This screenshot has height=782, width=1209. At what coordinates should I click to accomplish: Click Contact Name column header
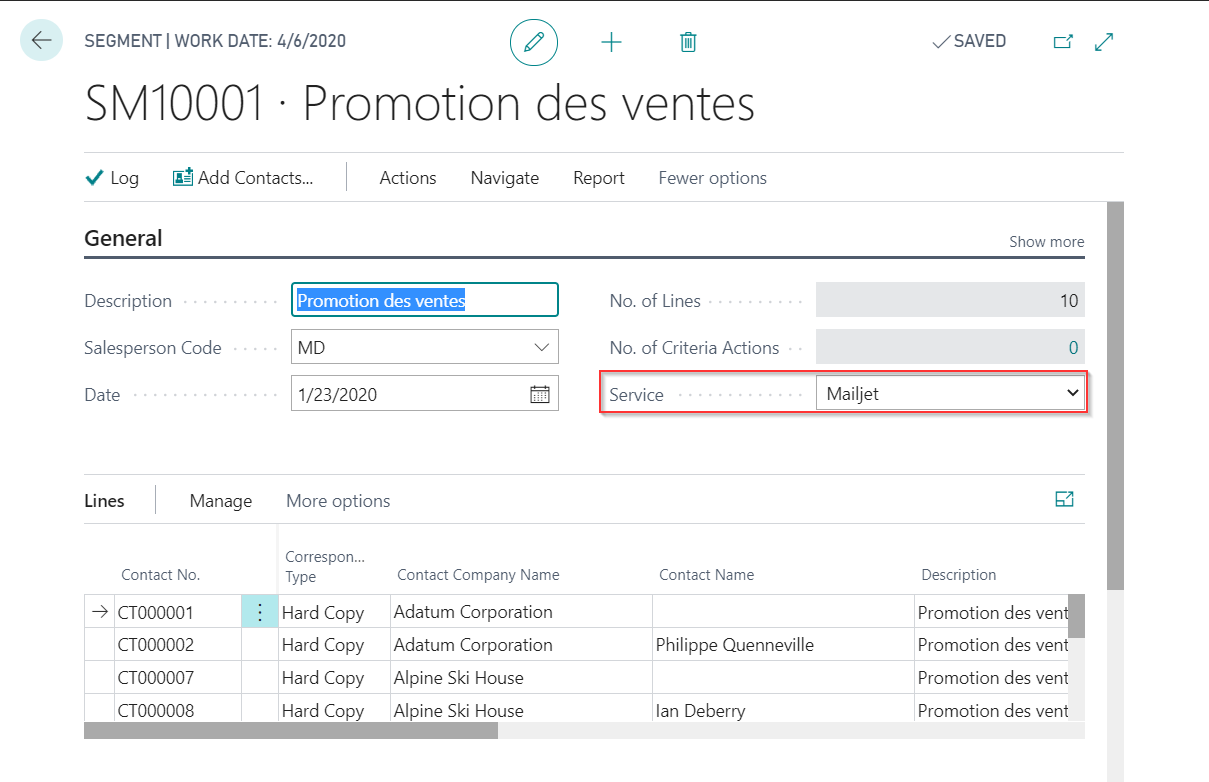tap(706, 575)
